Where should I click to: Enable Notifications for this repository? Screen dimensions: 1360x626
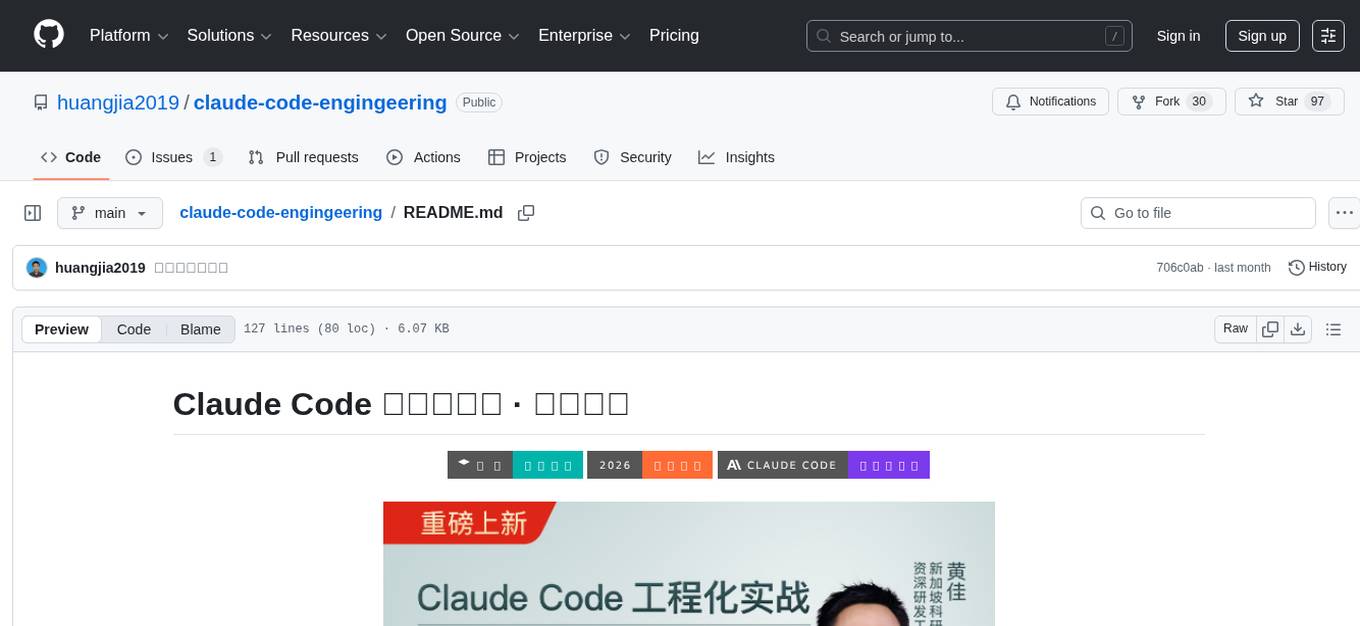pyautogui.click(x=1050, y=101)
